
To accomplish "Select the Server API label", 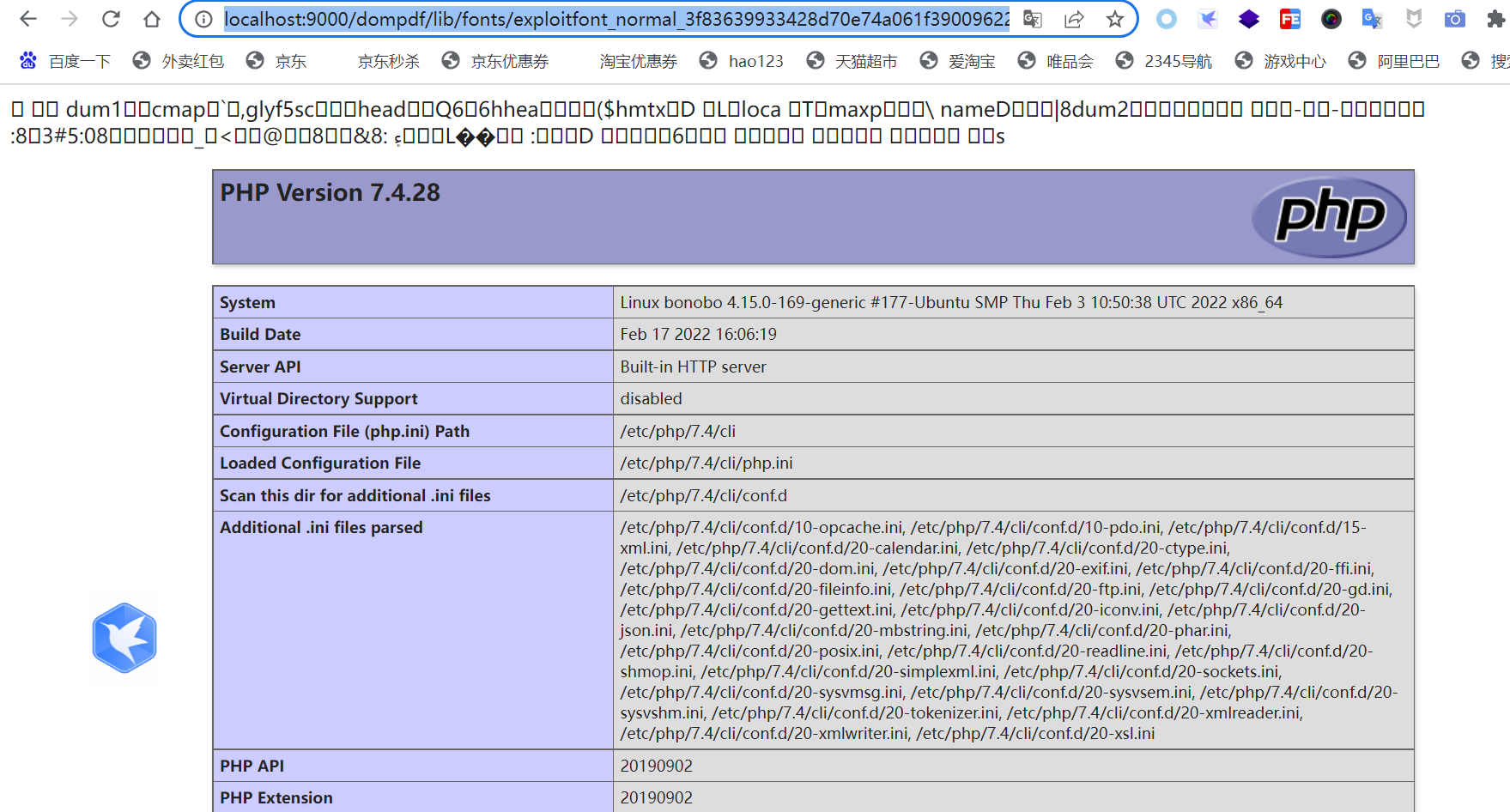I will 260,367.
